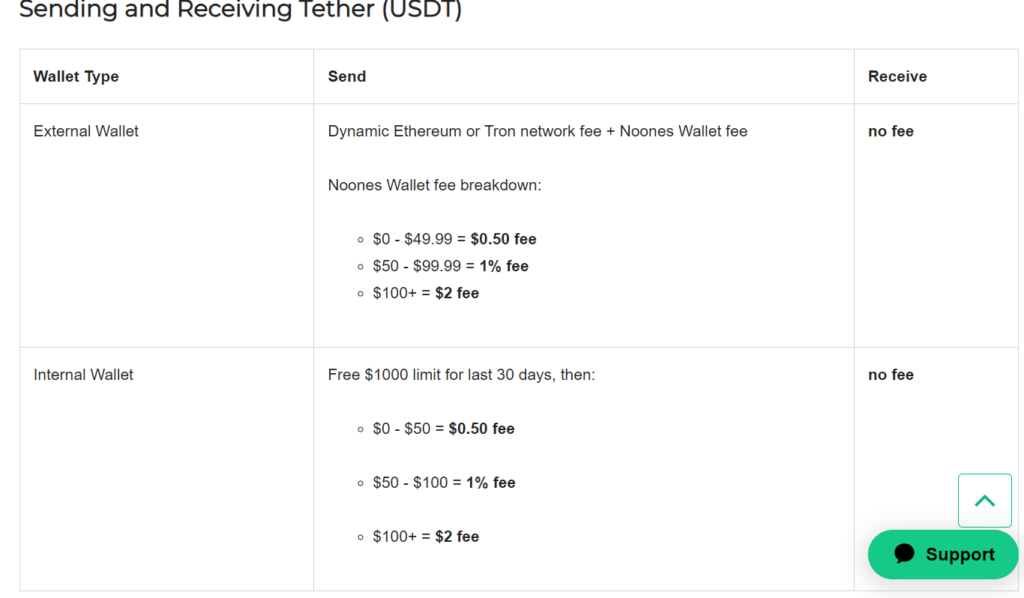
Task: Click the scroll-to-top chevron arrow button
Action: (x=985, y=501)
